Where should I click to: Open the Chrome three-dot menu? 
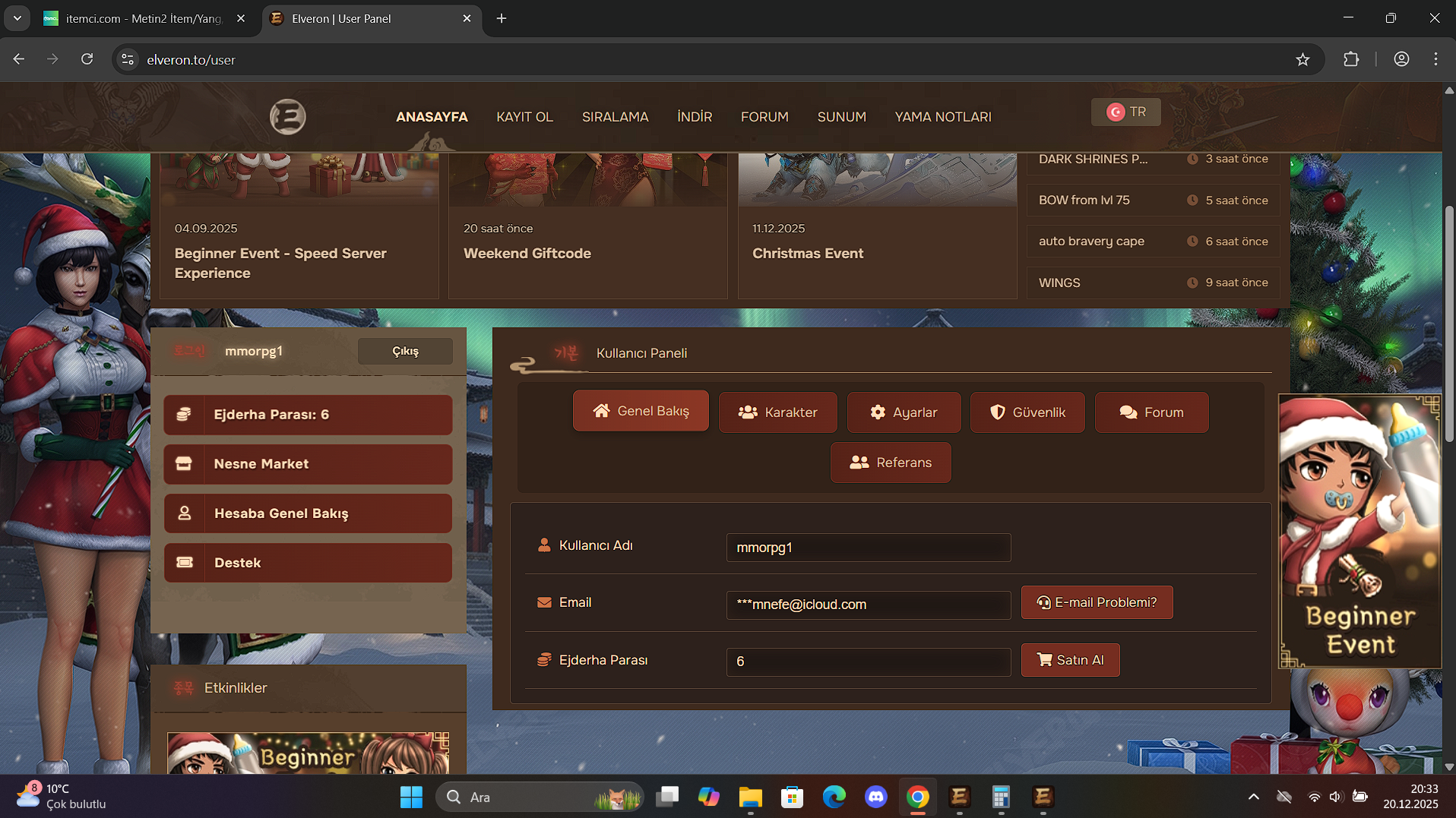1435,59
